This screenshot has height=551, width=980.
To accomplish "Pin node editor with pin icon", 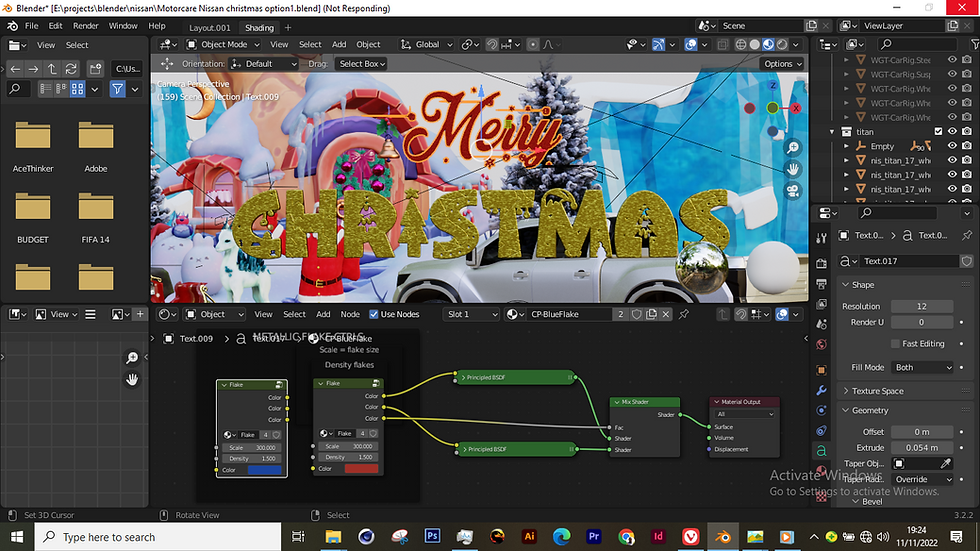I will (x=684, y=314).
